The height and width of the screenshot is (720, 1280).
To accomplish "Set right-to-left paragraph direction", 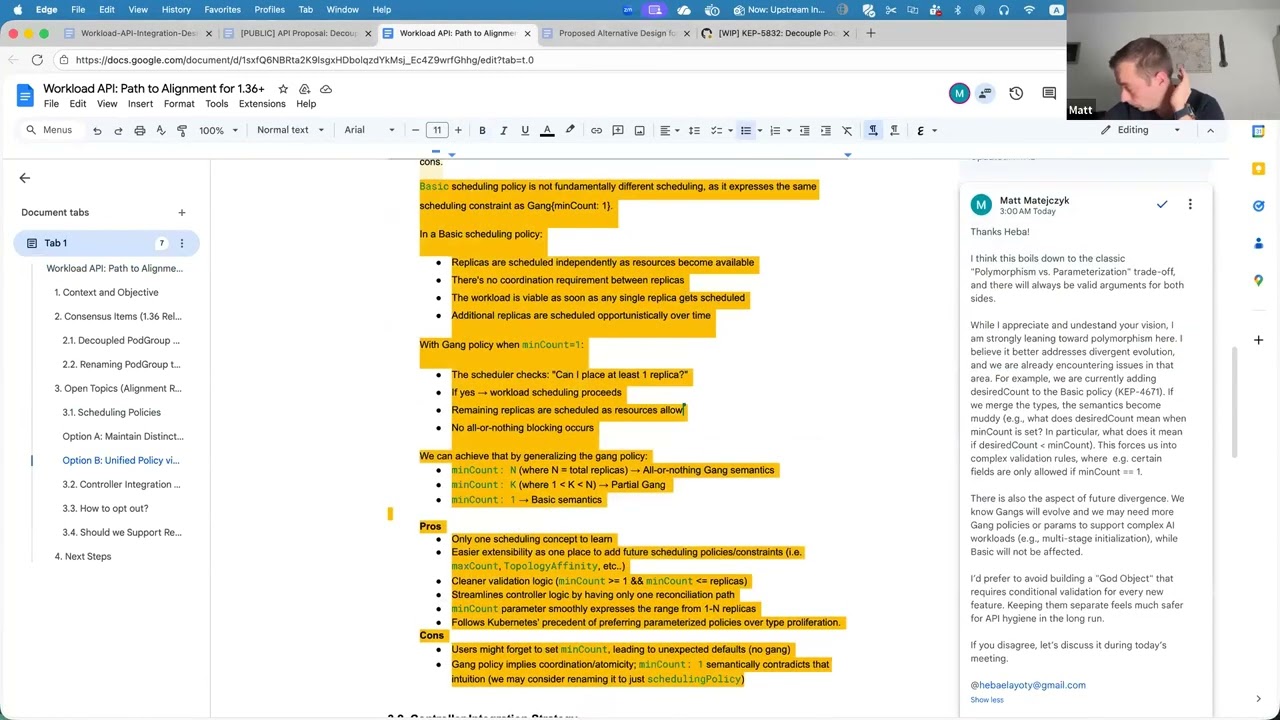I will (894, 130).
